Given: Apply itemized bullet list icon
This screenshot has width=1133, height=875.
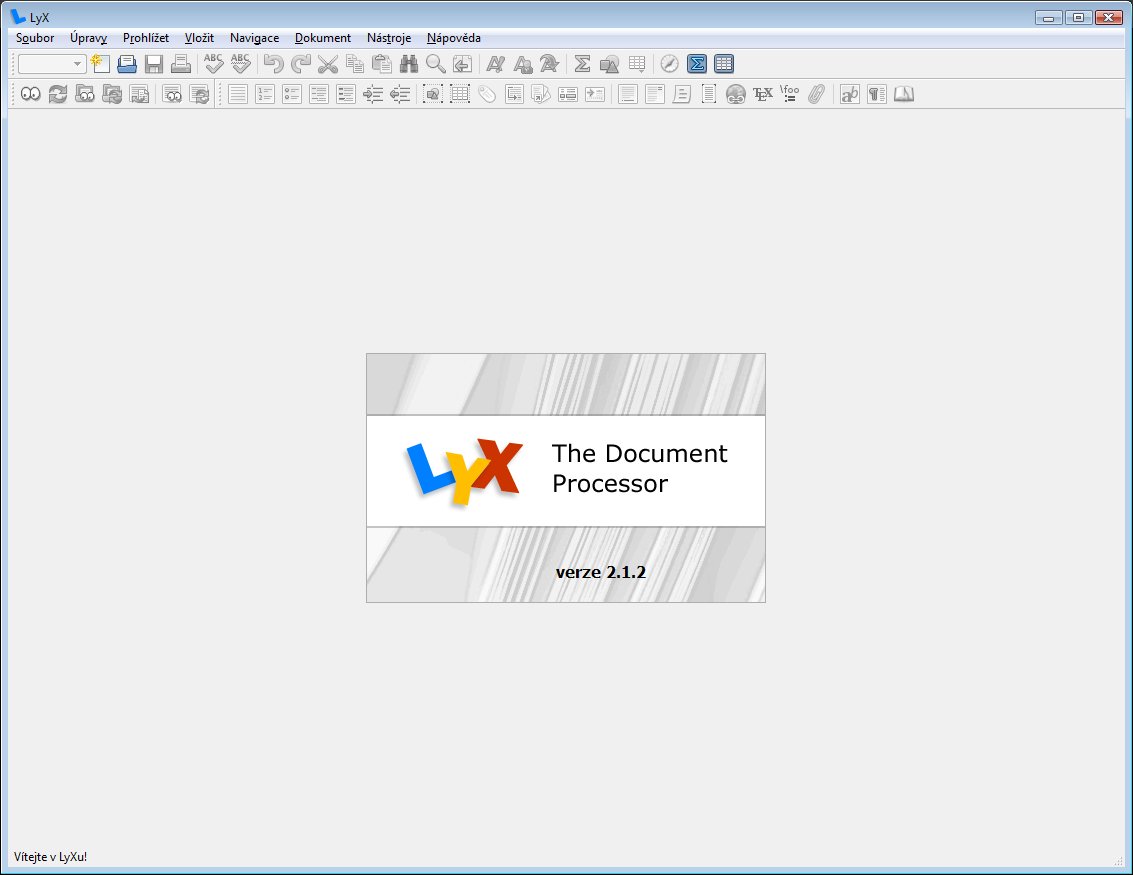Looking at the screenshot, I should point(292,94).
